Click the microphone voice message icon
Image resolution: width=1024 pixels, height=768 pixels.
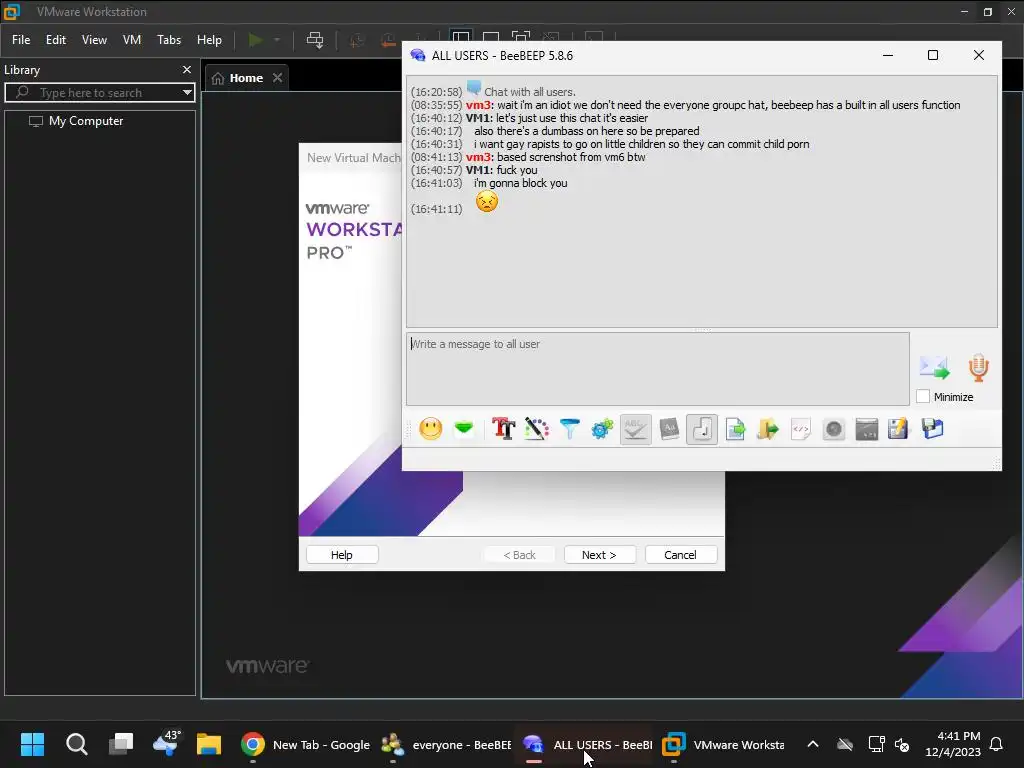(978, 368)
